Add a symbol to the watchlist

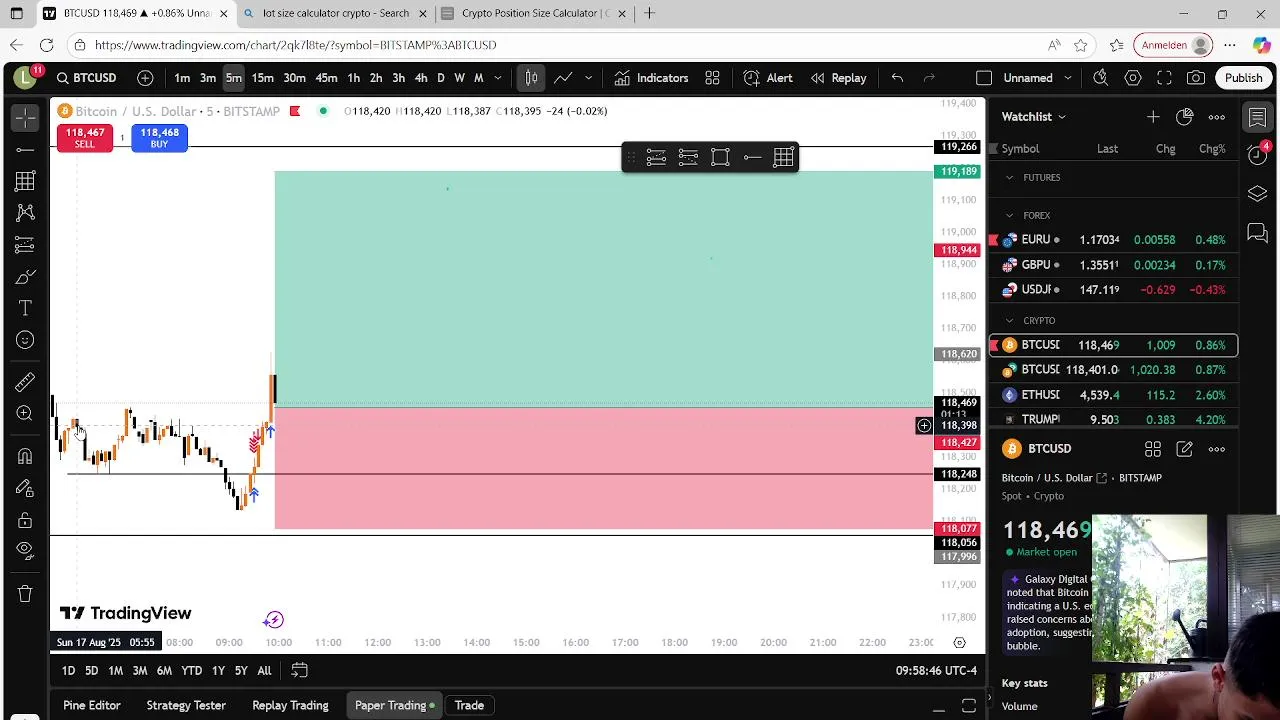click(x=1153, y=117)
